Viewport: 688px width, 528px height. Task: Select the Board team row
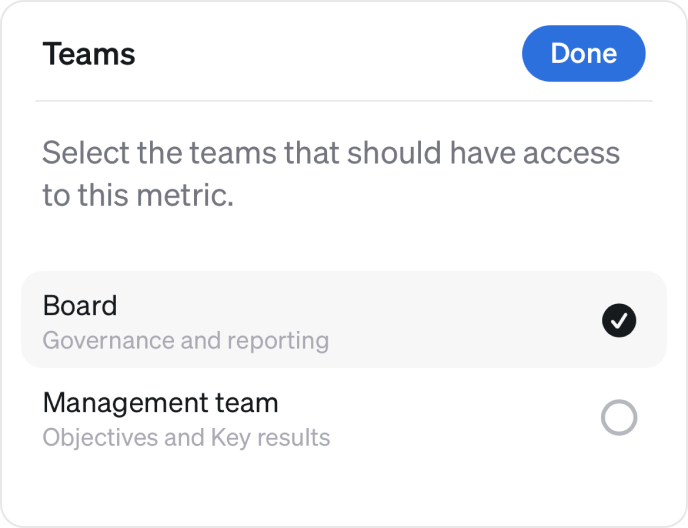tap(344, 320)
